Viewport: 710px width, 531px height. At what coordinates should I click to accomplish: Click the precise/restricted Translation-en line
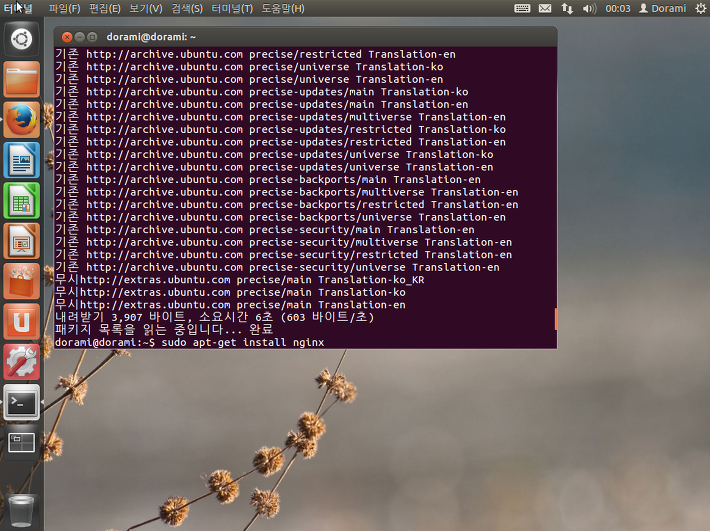coord(255,54)
